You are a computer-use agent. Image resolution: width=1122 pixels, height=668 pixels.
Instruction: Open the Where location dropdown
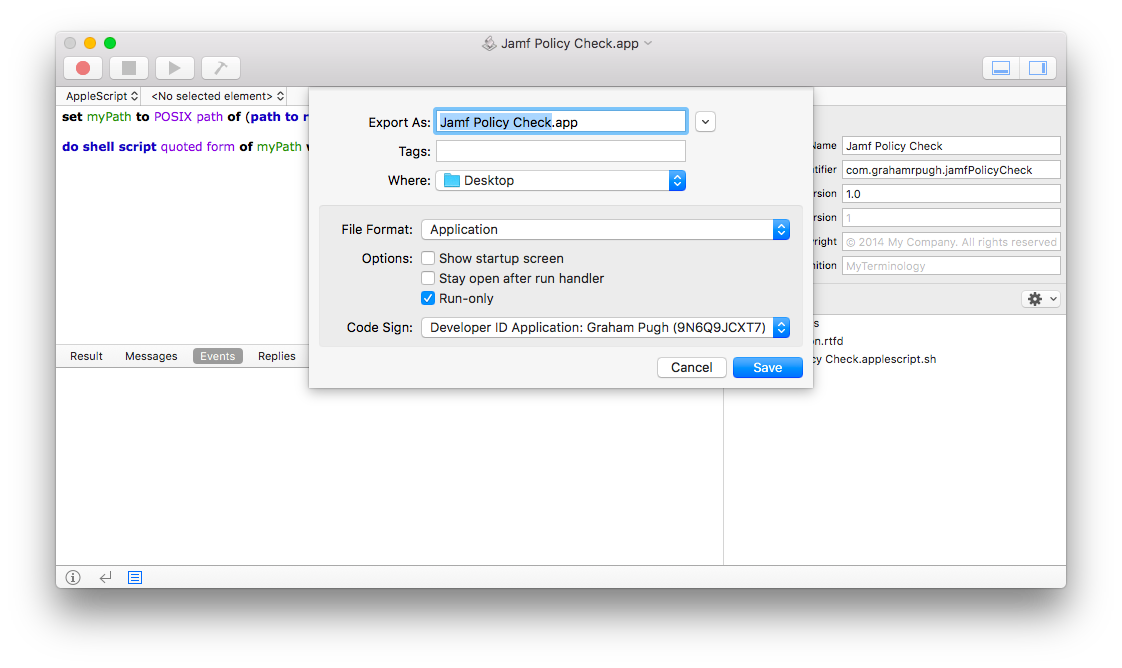click(561, 180)
